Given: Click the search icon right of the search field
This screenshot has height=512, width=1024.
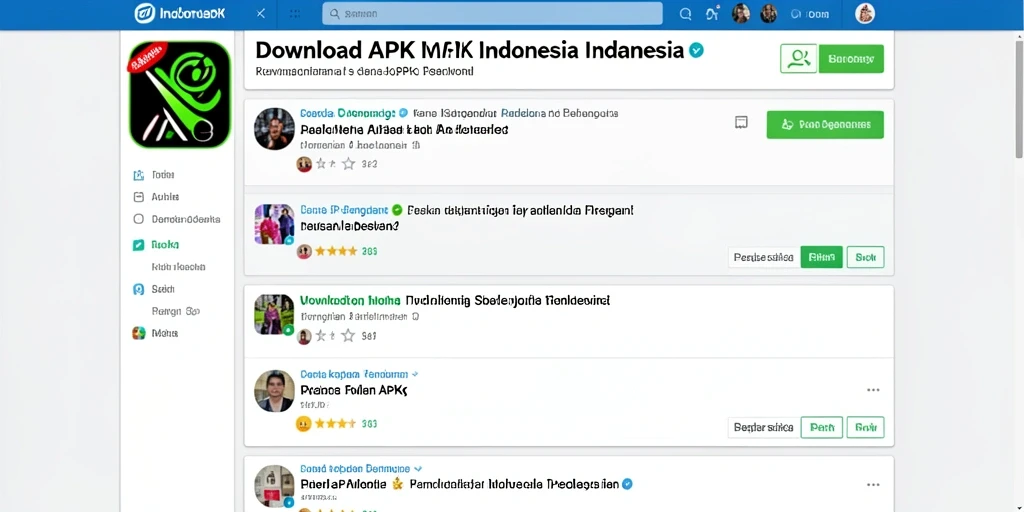Looking at the screenshot, I should pyautogui.click(x=685, y=14).
